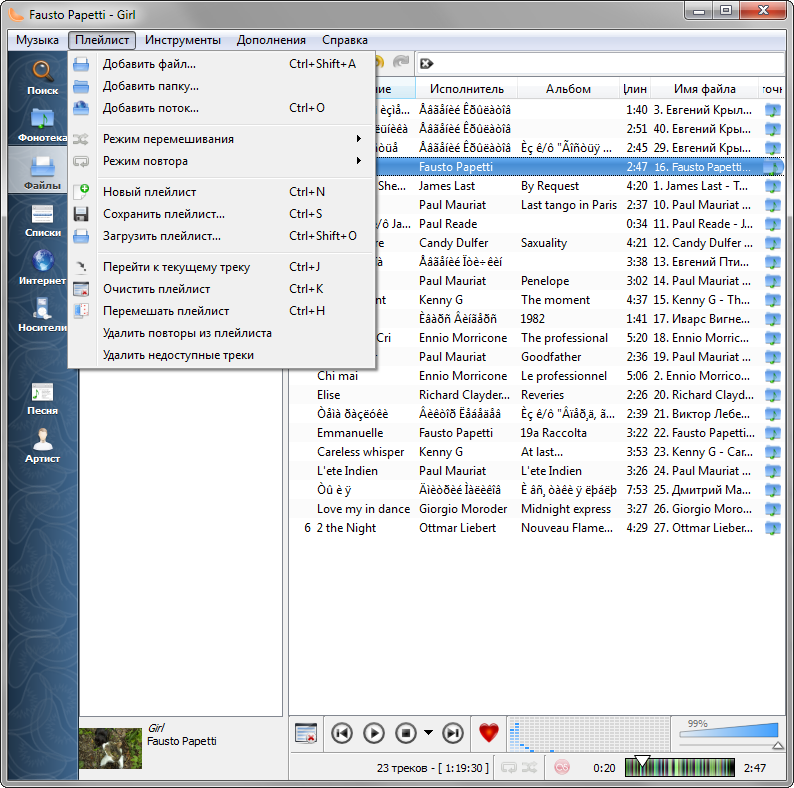Click the volume slider bar
The image size is (794, 788).
pyautogui.click(x=729, y=730)
